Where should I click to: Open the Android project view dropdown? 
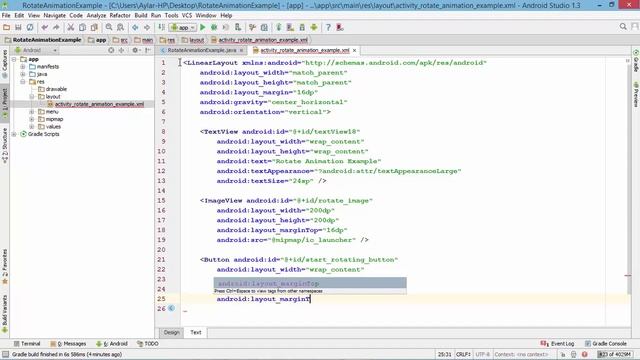[36, 50]
